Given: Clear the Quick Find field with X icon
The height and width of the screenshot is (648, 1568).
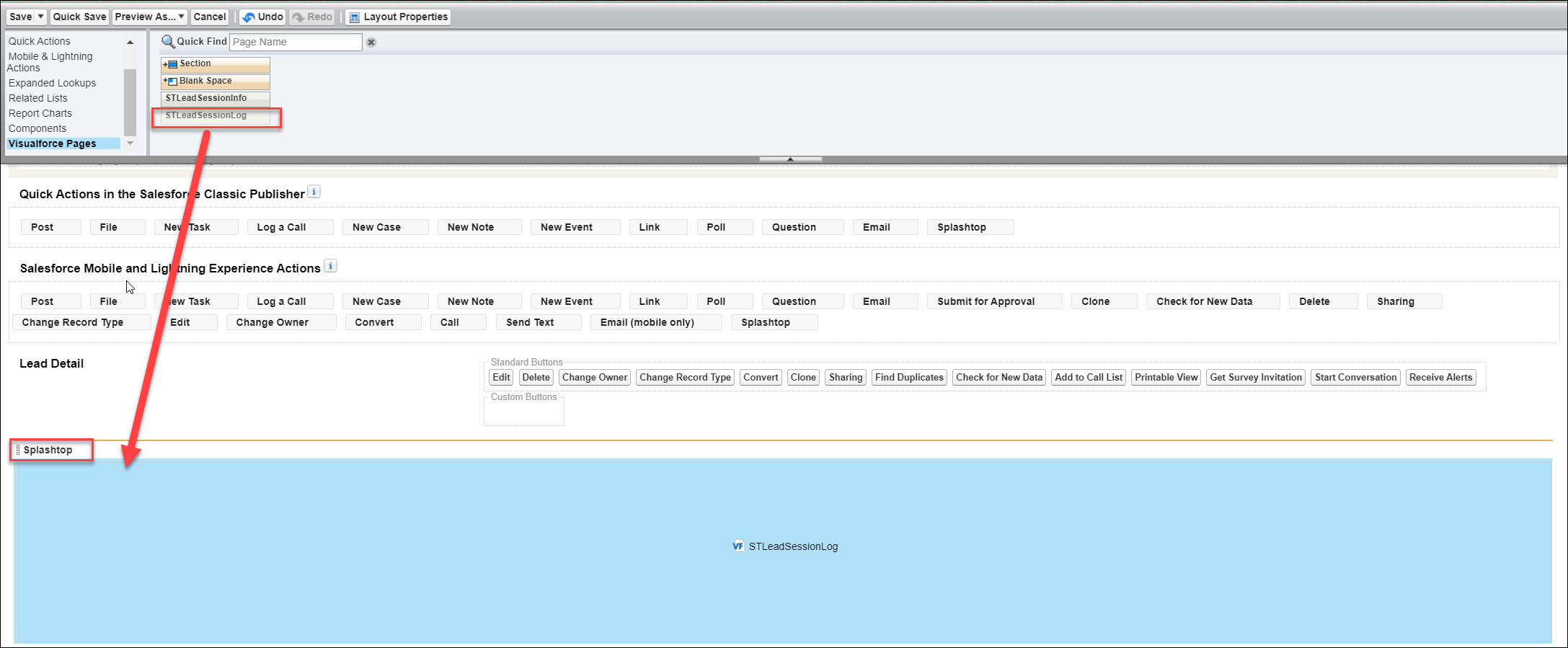Looking at the screenshot, I should pos(371,43).
